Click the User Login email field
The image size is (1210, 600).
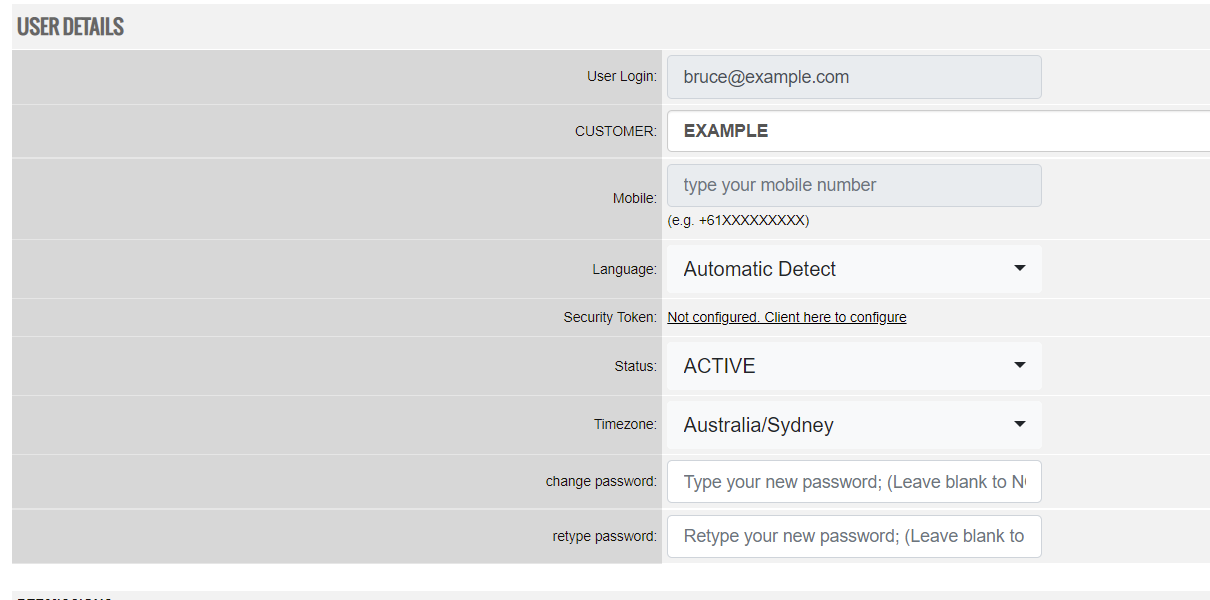[x=854, y=77]
